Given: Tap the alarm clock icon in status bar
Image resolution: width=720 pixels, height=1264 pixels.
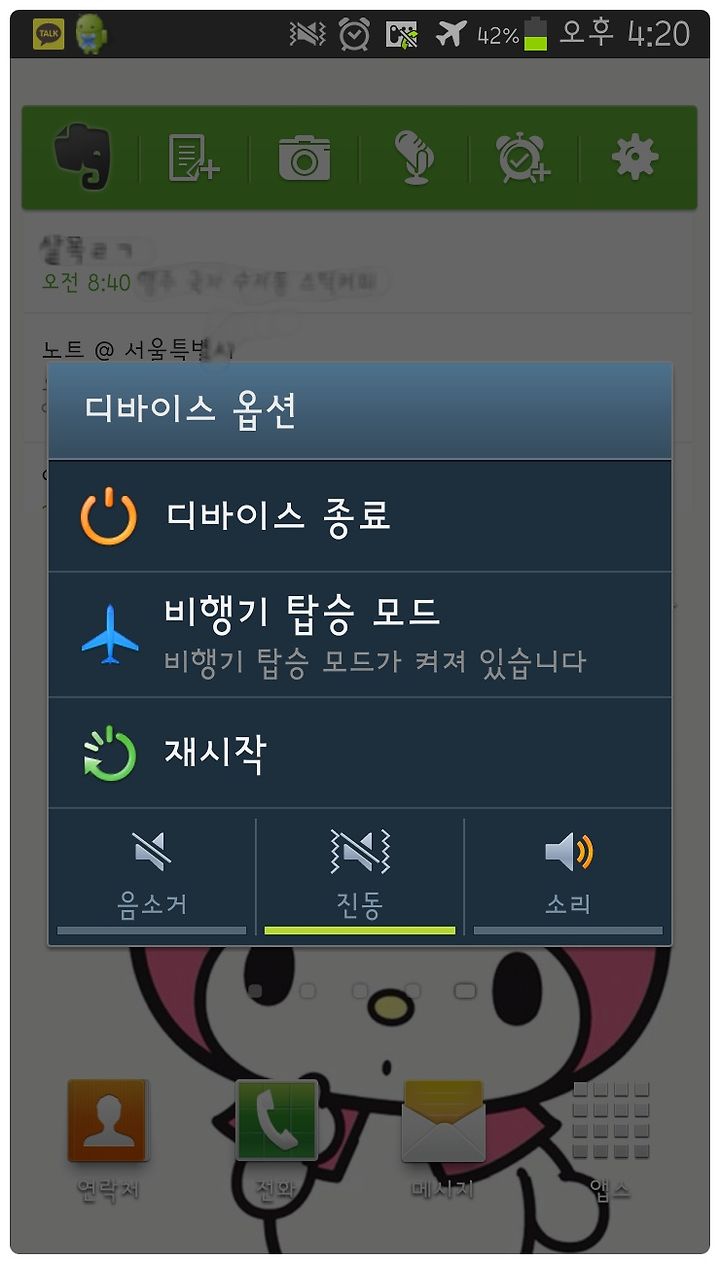Looking at the screenshot, I should click(354, 34).
